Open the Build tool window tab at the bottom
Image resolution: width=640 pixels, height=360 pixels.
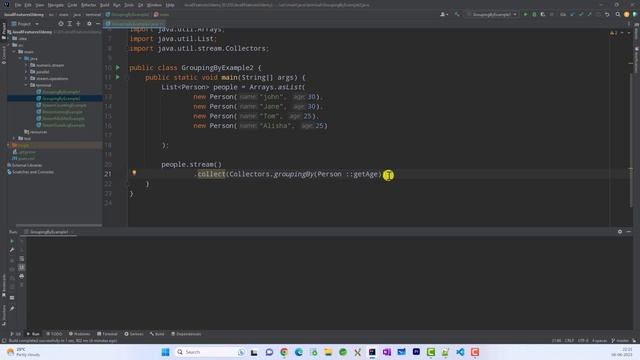(157, 334)
